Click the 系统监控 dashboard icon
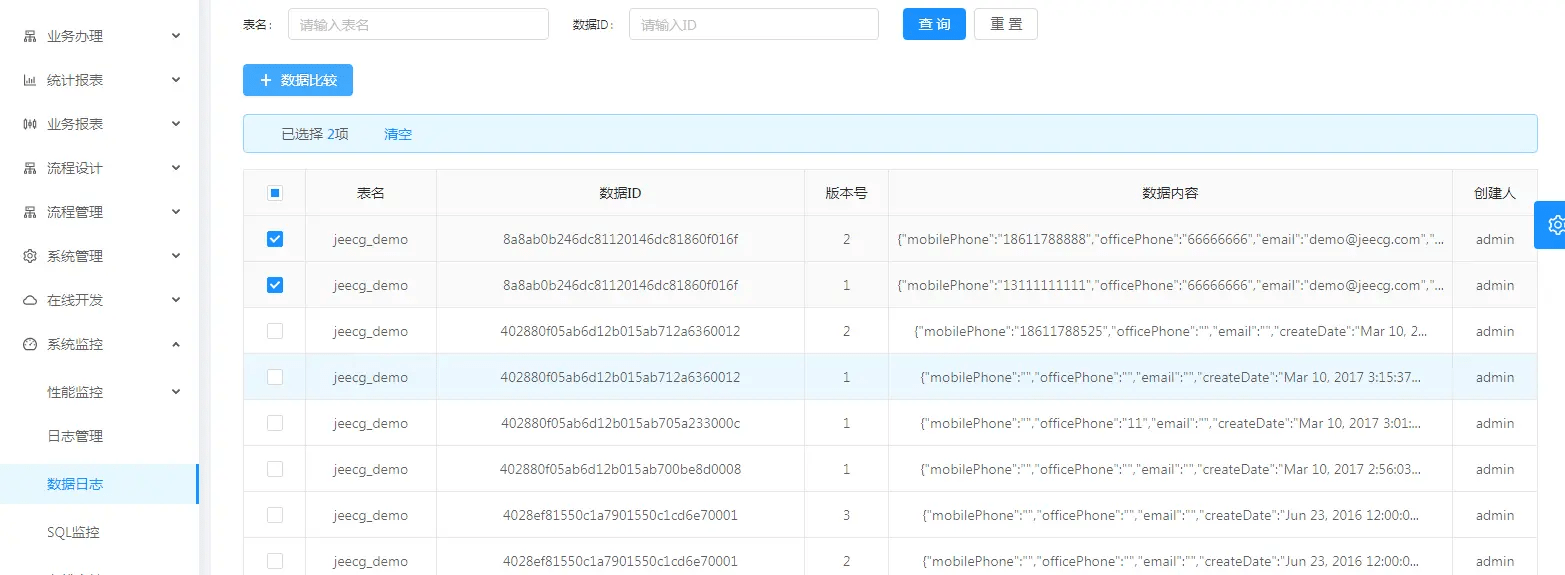Screen dimensions: 1565x575 coord(30,344)
